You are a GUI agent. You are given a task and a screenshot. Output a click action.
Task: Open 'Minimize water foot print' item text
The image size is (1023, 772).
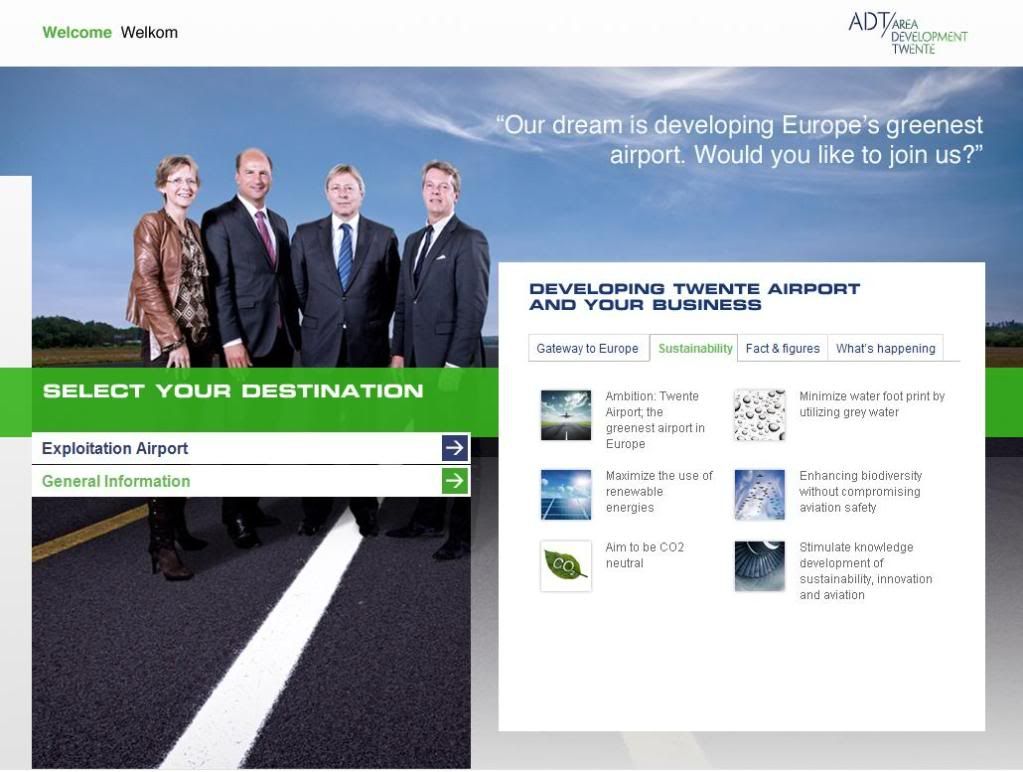871,404
